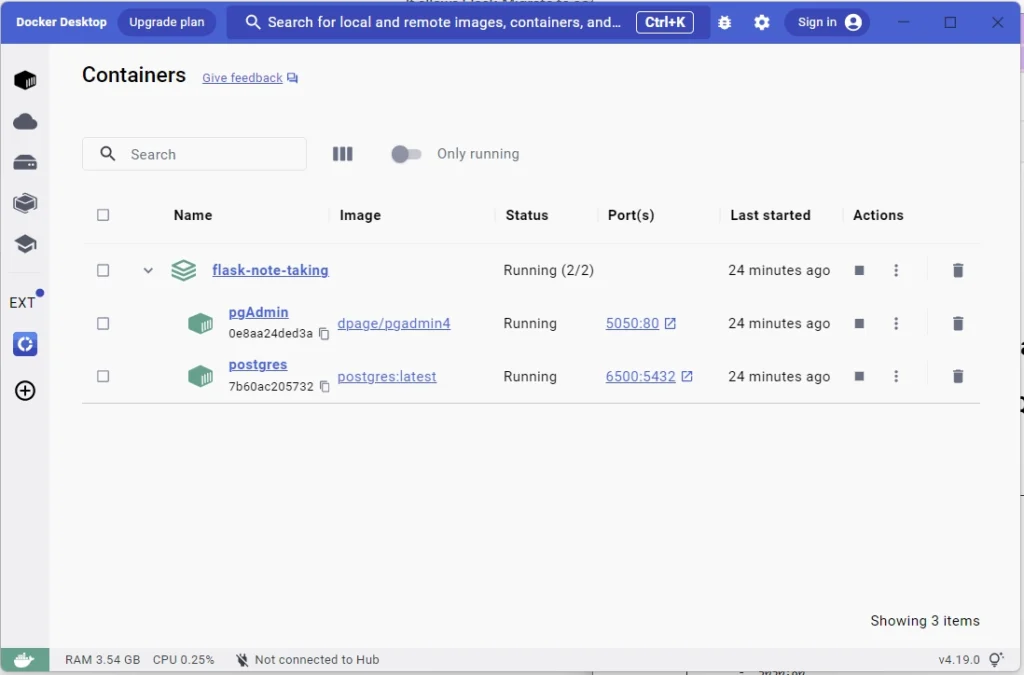The image size is (1024, 675).
Task: Open the Docker whale engine status icon
Action: click(25, 659)
